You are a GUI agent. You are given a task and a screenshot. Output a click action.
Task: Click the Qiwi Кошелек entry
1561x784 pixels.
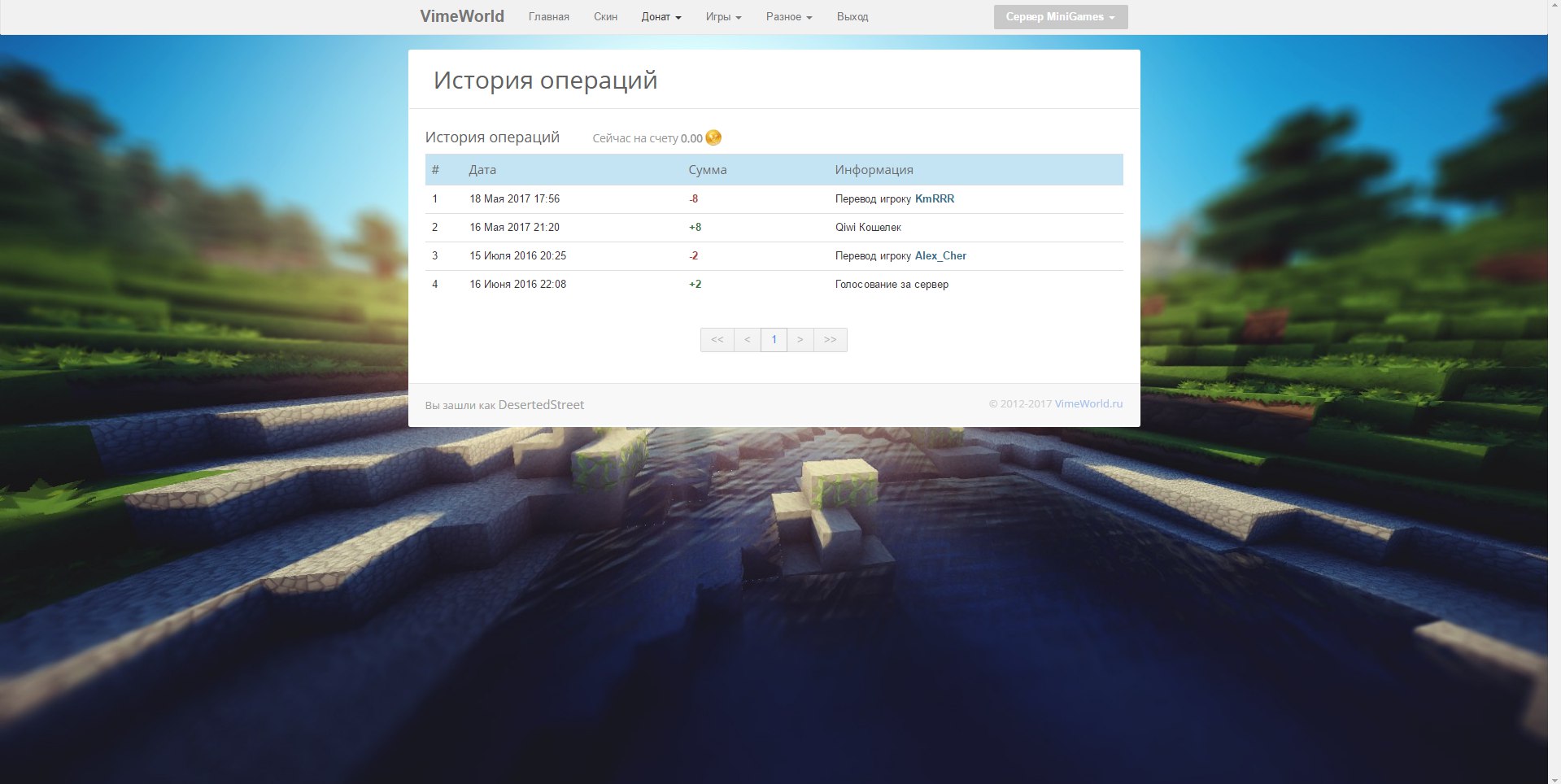(x=868, y=227)
